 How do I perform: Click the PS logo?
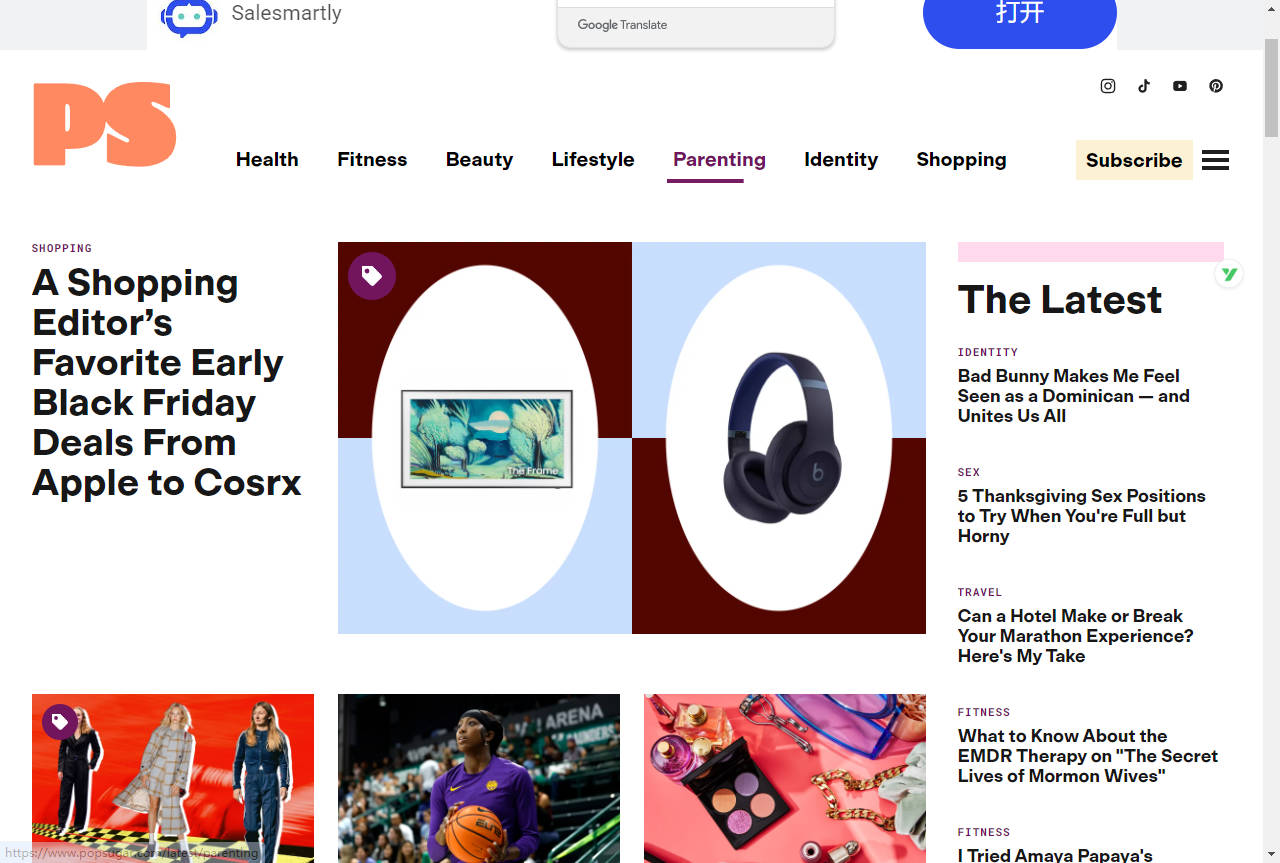[105, 124]
